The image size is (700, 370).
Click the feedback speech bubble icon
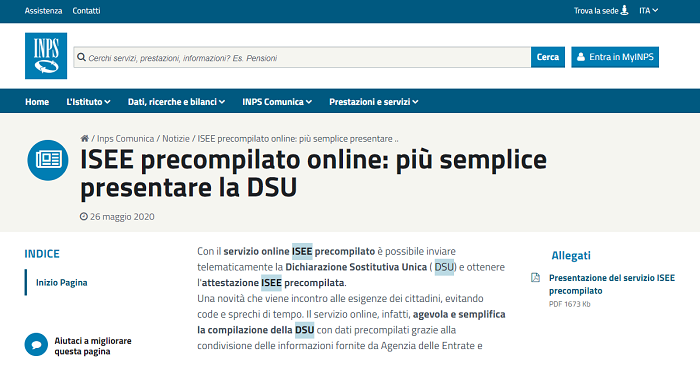click(x=36, y=345)
